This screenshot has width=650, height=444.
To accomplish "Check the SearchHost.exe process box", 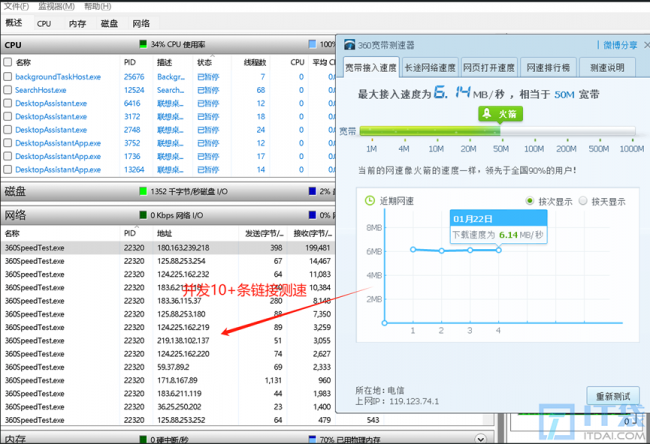I will click(x=7, y=90).
